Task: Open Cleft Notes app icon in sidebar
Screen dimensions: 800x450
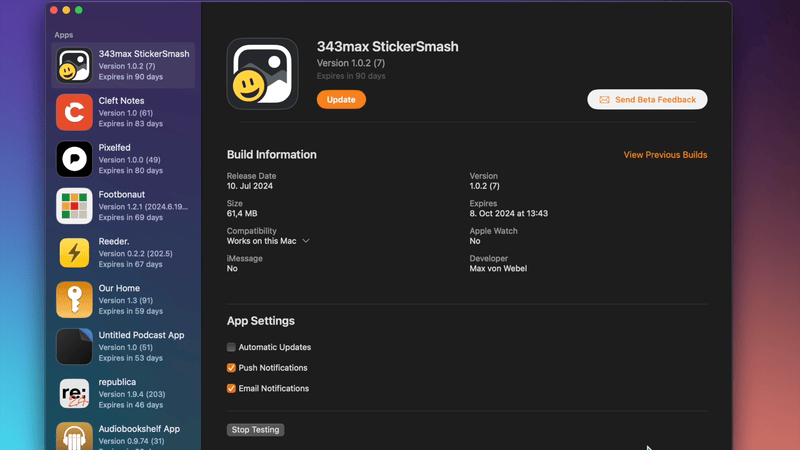Action: click(74, 113)
